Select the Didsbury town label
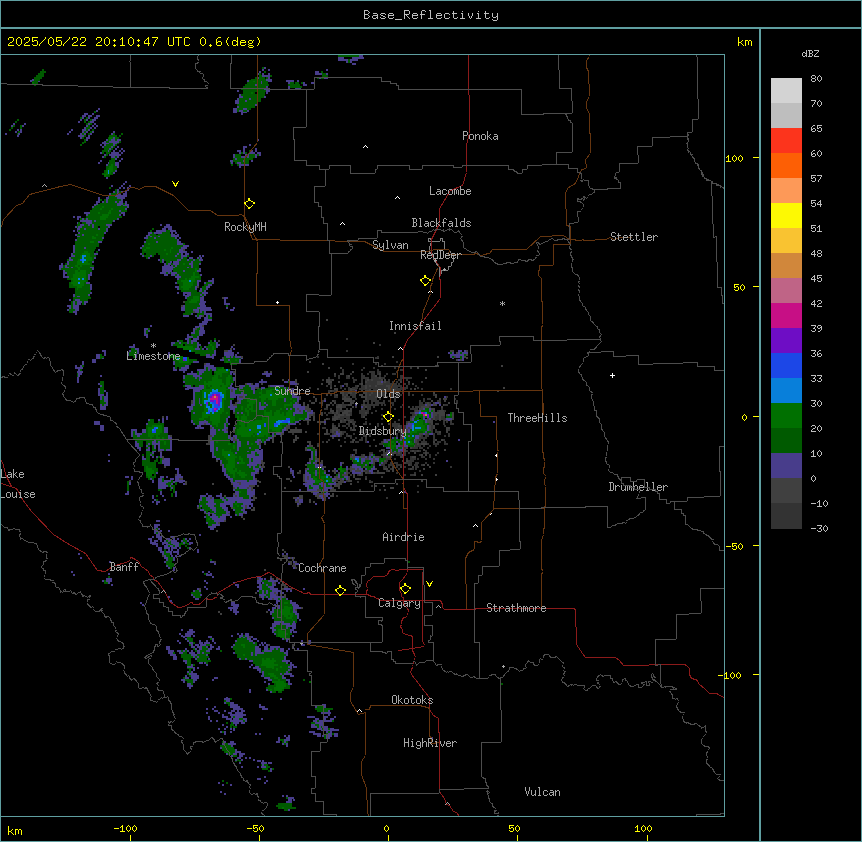This screenshot has height=842, width=862. click(382, 431)
